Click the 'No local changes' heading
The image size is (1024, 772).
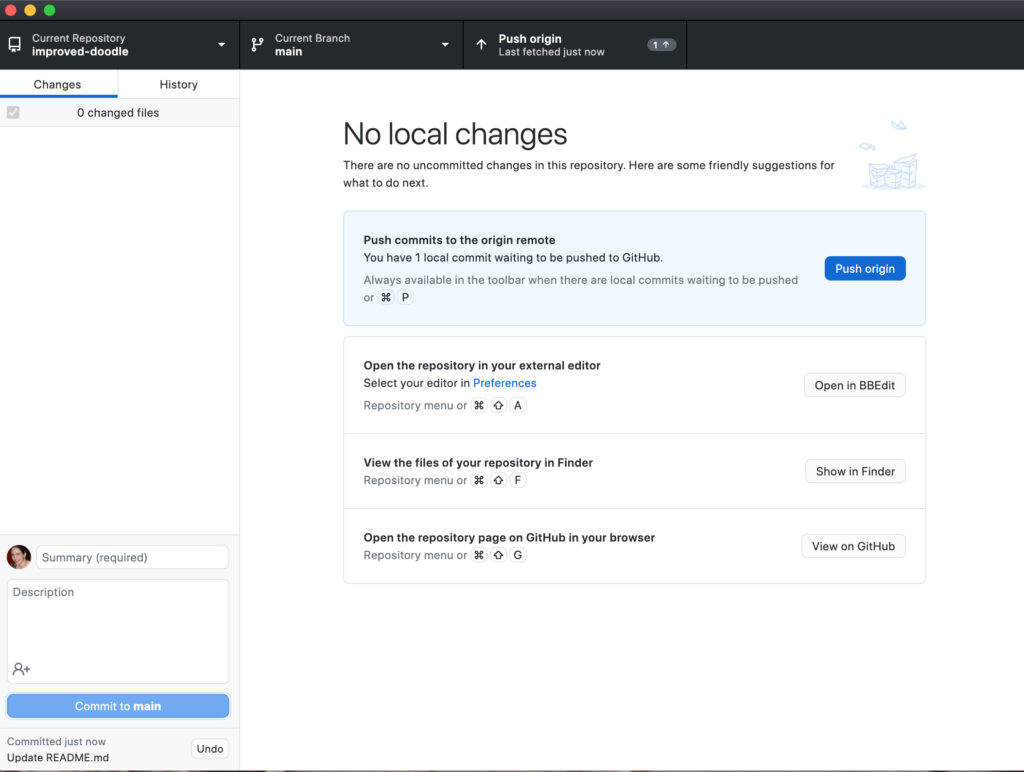tap(455, 135)
